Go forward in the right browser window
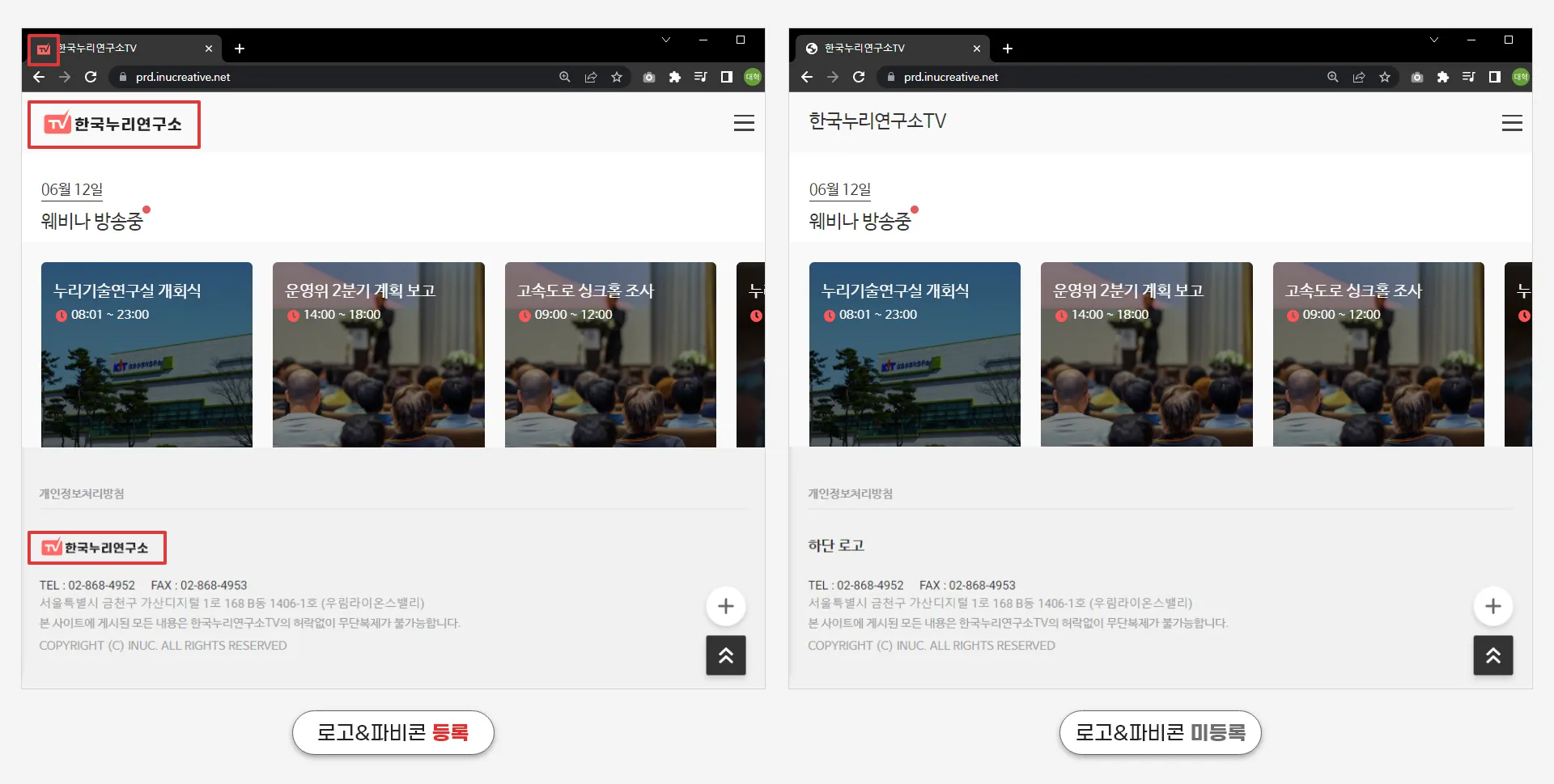This screenshot has width=1554, height=784. (x=833, y=77)
